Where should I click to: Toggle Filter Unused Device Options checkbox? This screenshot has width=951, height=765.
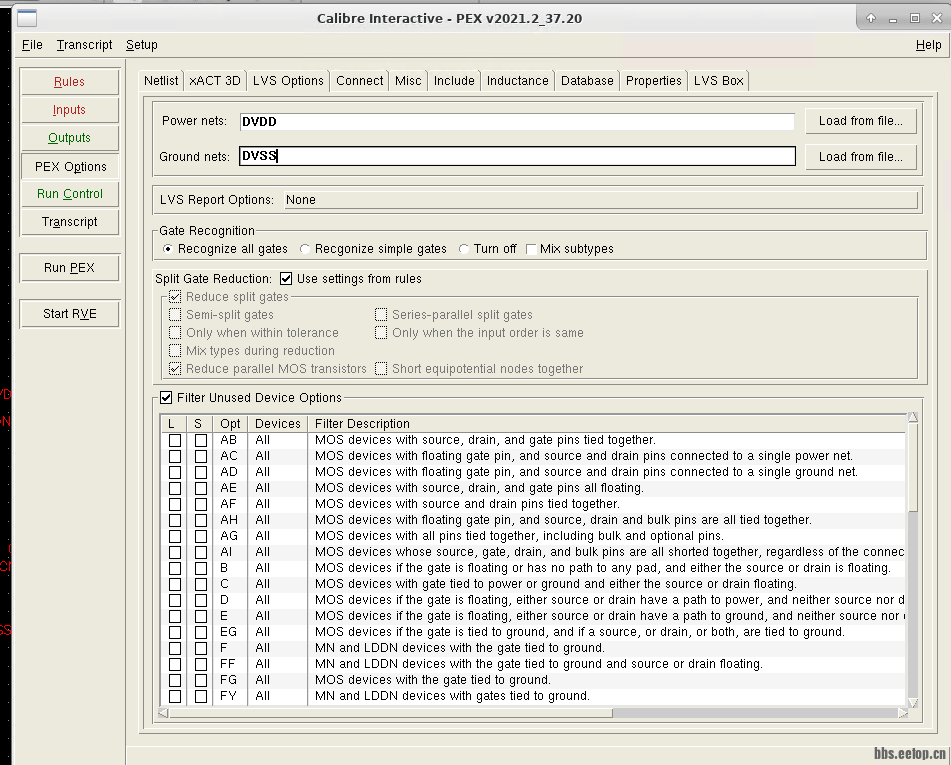pyautogui.click(x=166, y=397)
